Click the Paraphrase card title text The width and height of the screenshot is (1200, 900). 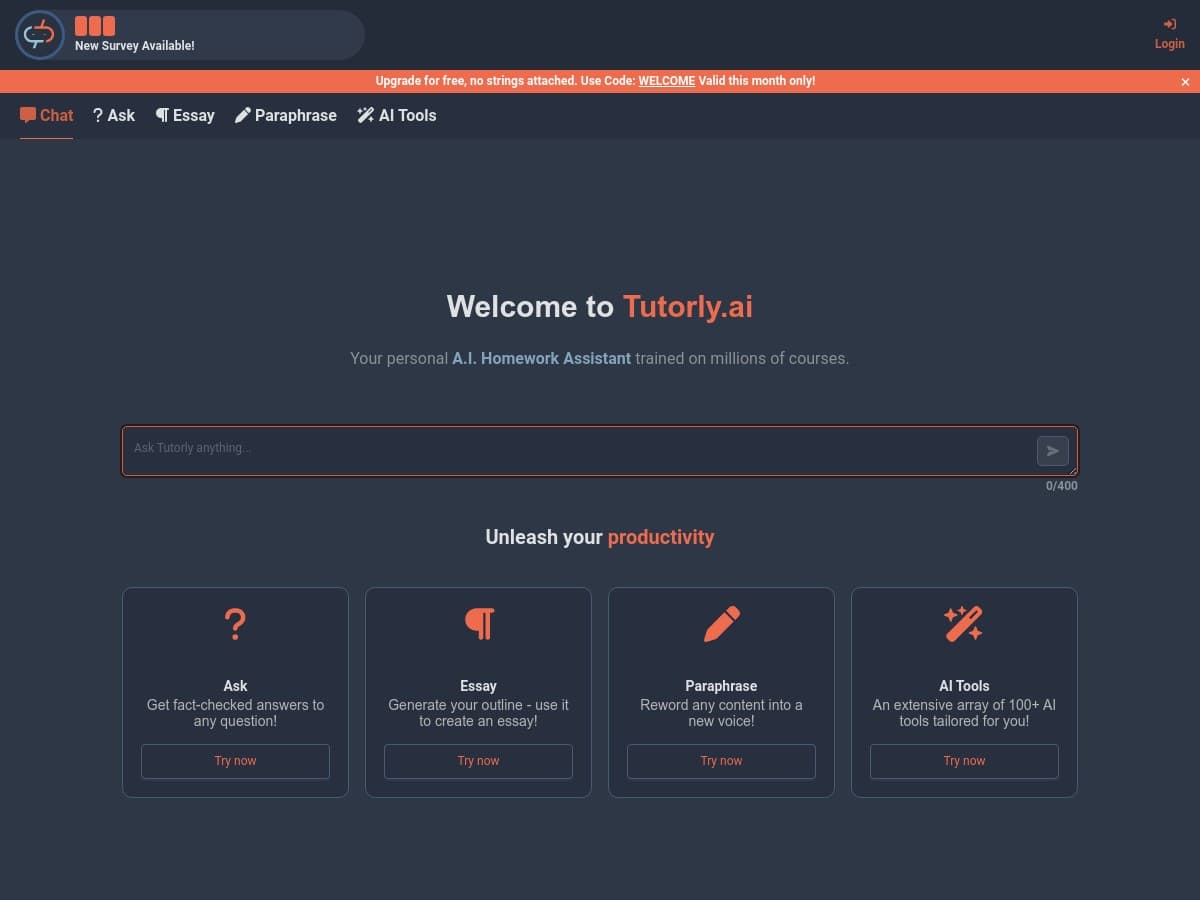point(721,686)
